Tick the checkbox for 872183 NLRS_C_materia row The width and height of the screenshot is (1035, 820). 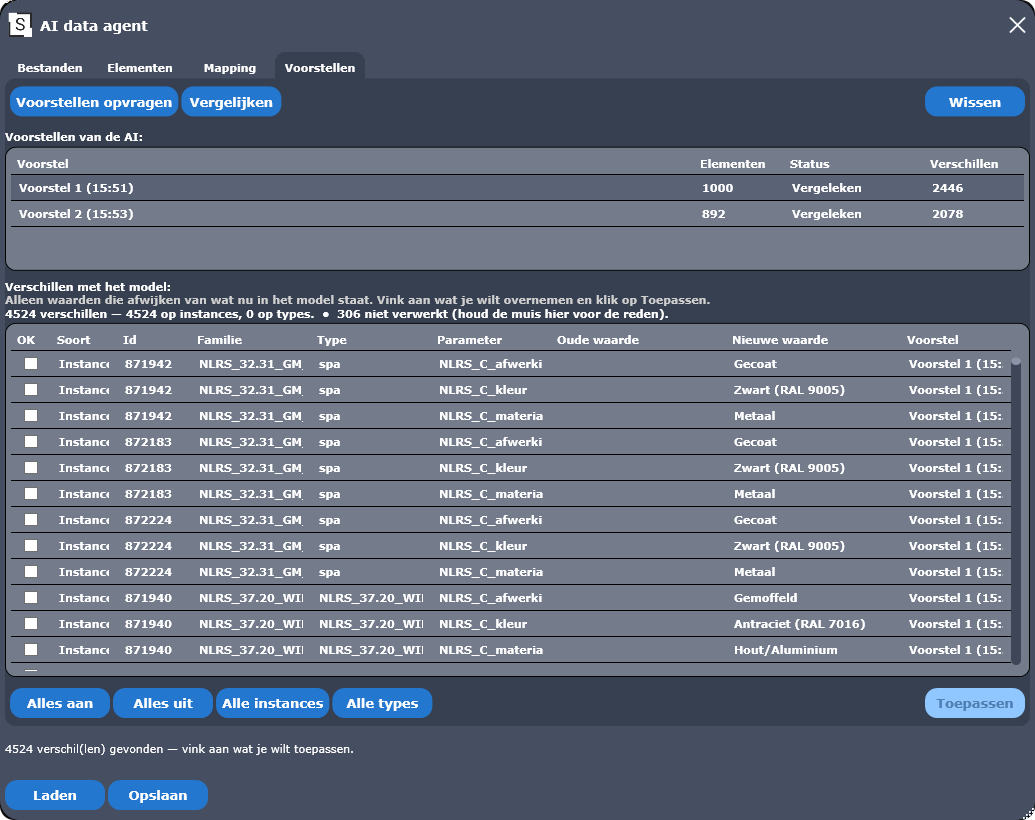pos(31,494)
